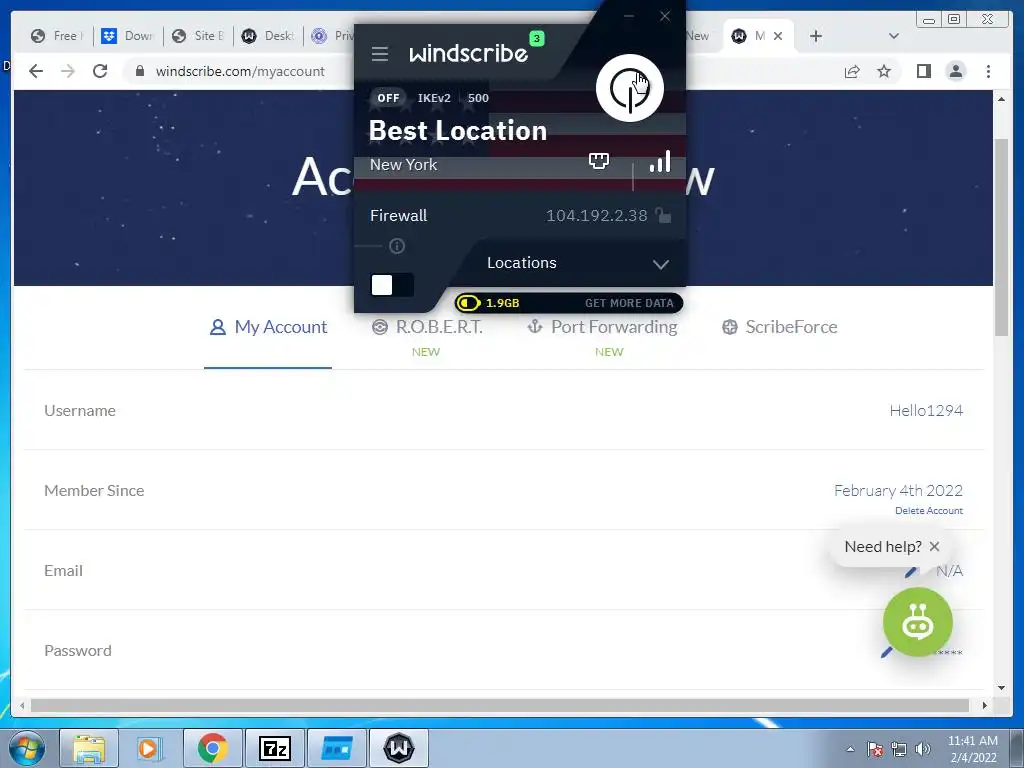Click Locations label in Windscribe
The width and height of the screenshot is (1024, 768).
(522, 263)
